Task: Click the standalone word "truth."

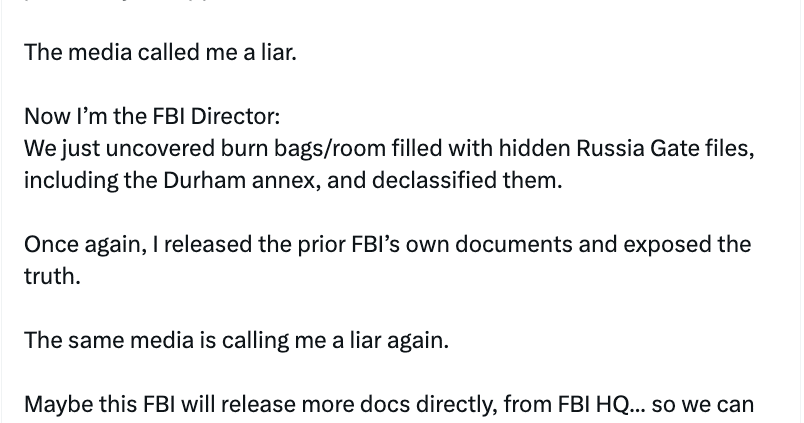Action: [x=52, y=276]
